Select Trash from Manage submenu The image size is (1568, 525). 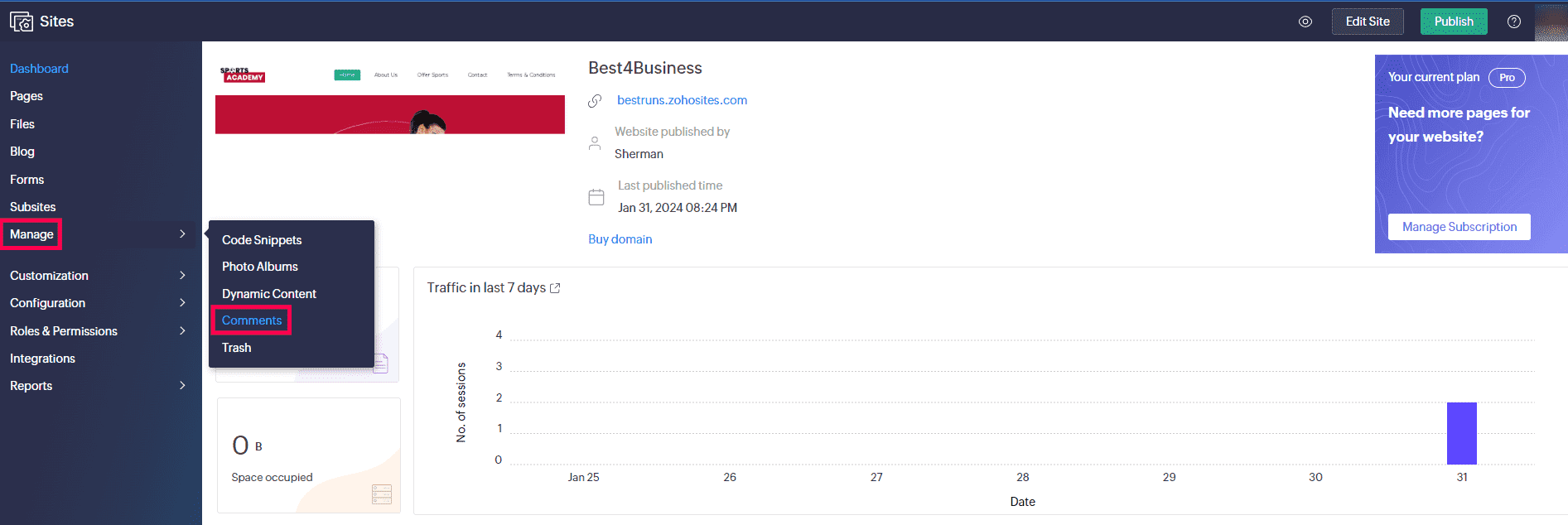(236, 348)
